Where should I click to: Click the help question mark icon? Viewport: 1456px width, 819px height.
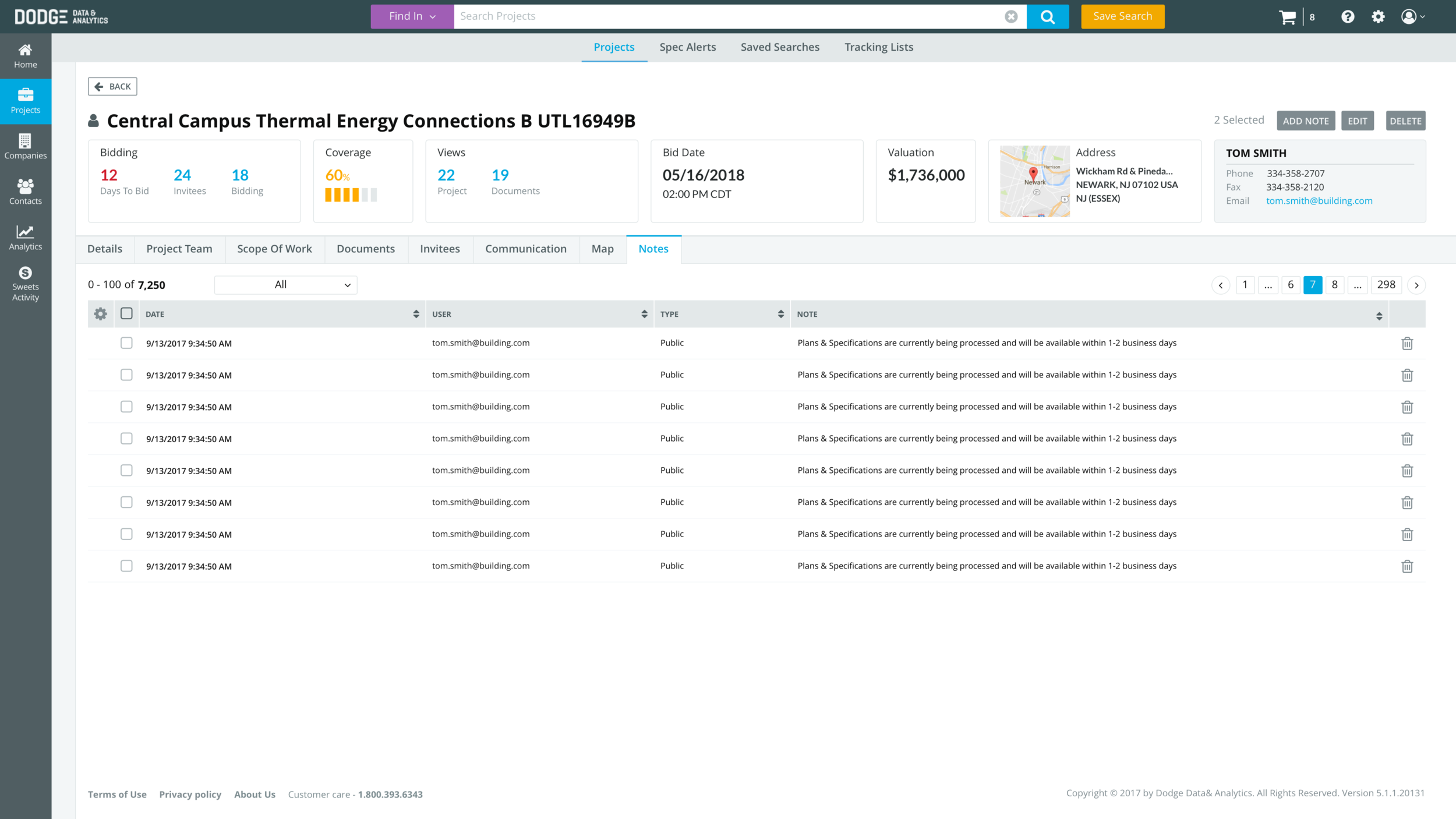(x=1348, y=17)
